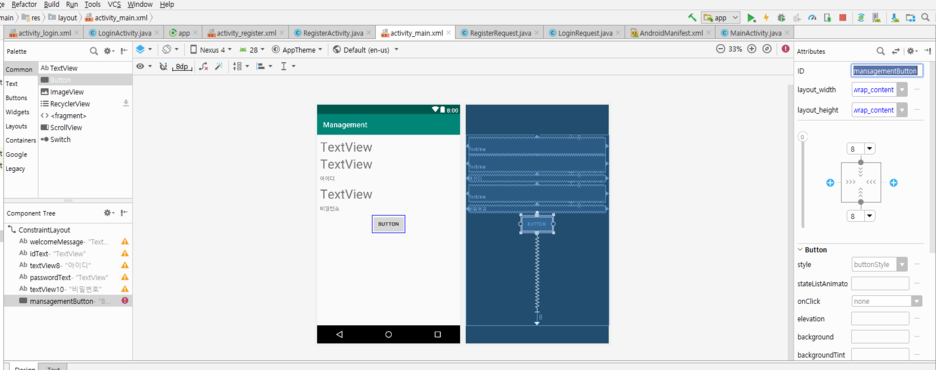The image size is (936, 370).
Task: Collapse the Button attributes section
Action: [800, 249]
